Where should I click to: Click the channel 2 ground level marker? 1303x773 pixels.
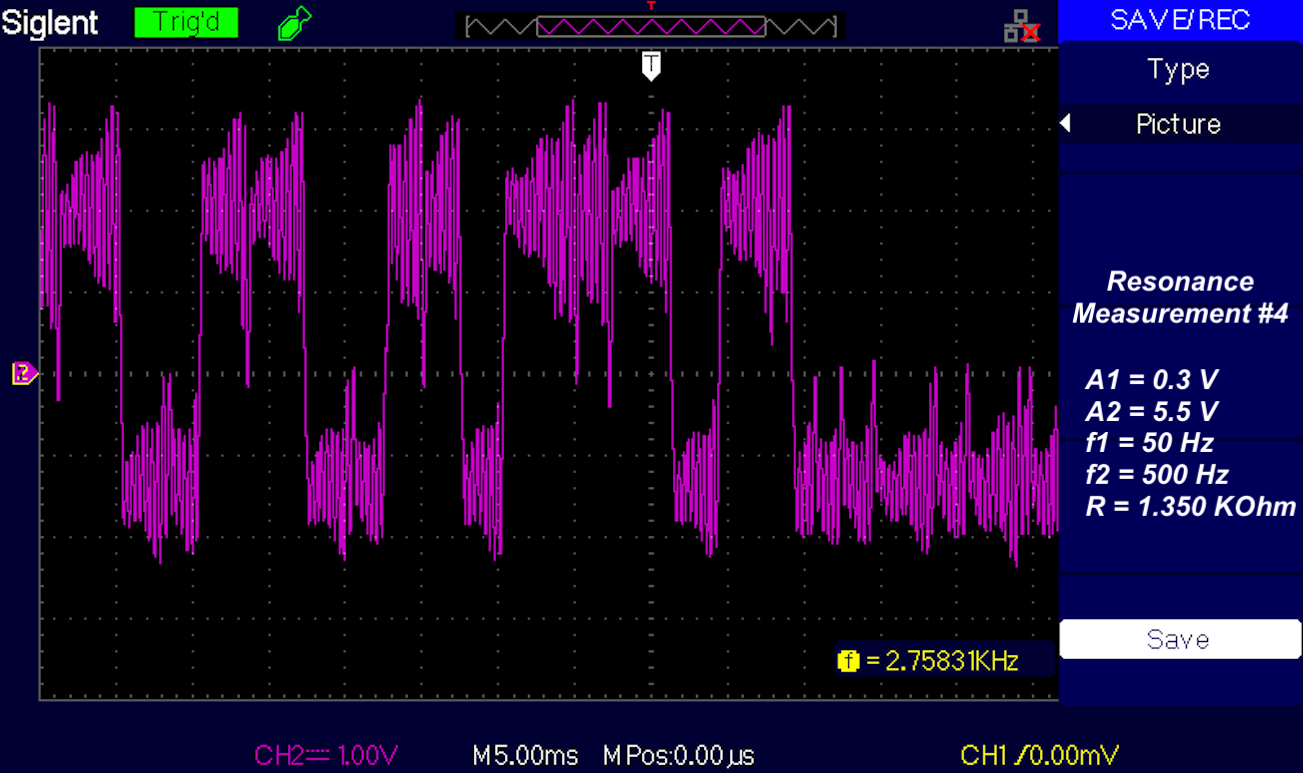point(24,374)
